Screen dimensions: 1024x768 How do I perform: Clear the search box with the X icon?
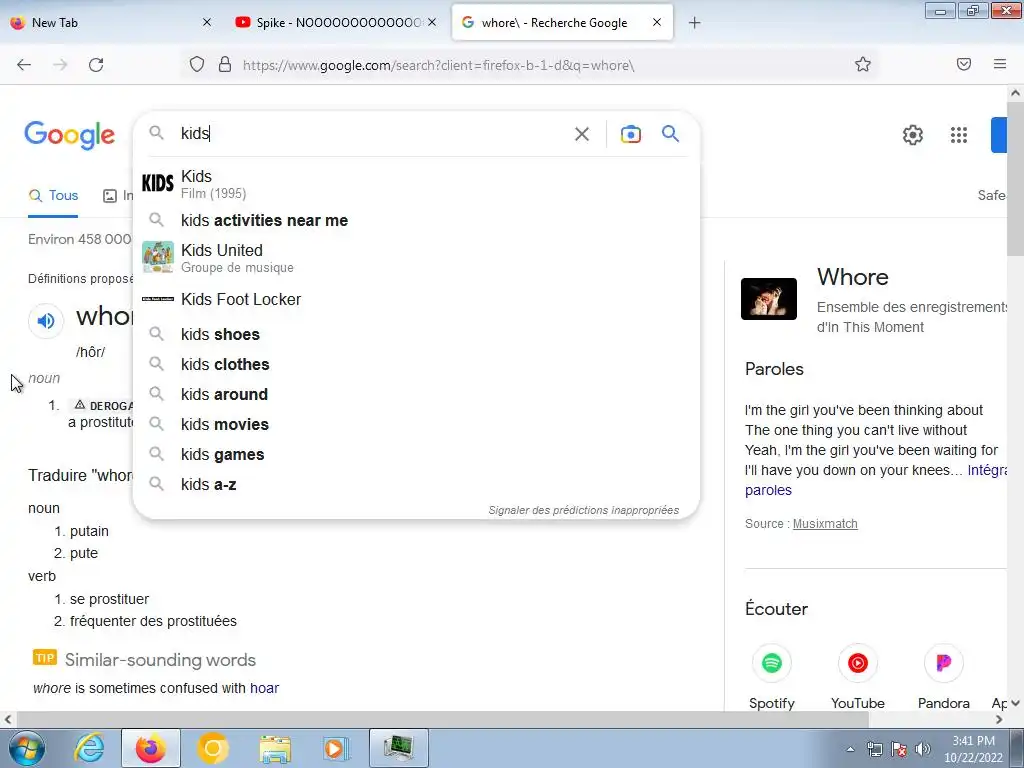click(581, 134)
